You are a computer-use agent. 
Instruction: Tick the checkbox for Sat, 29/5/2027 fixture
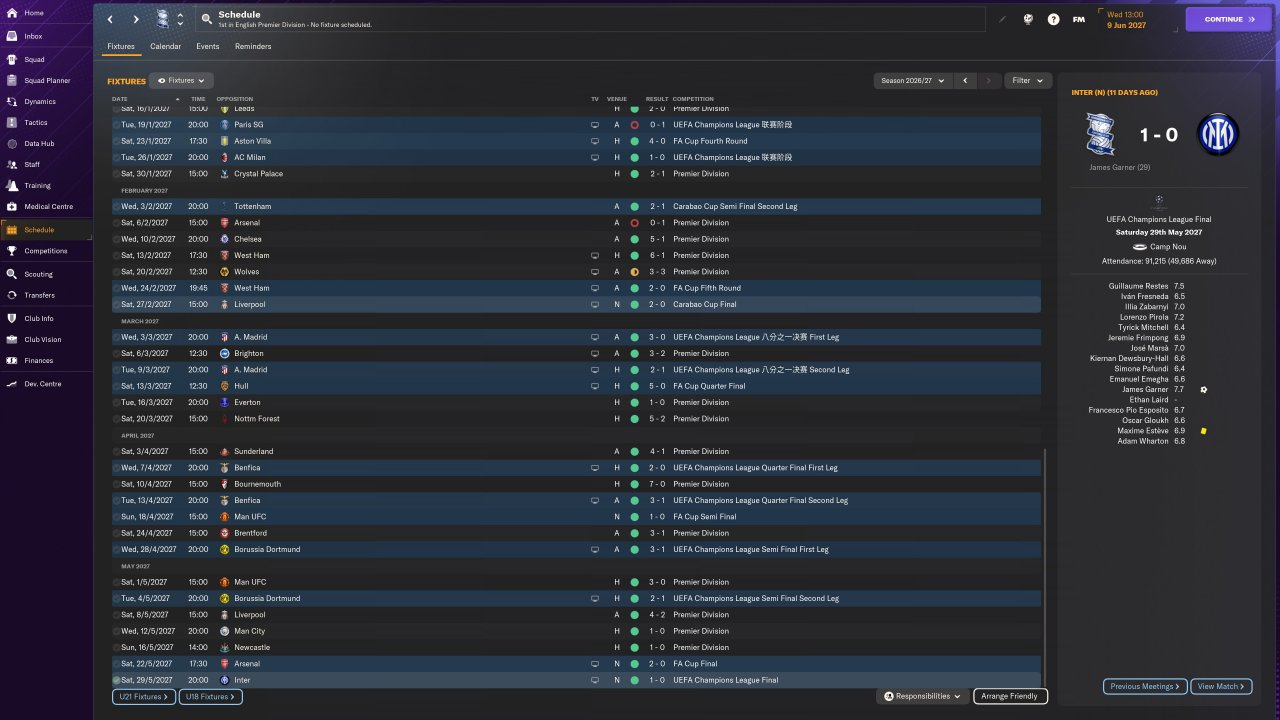click(116, 680)
